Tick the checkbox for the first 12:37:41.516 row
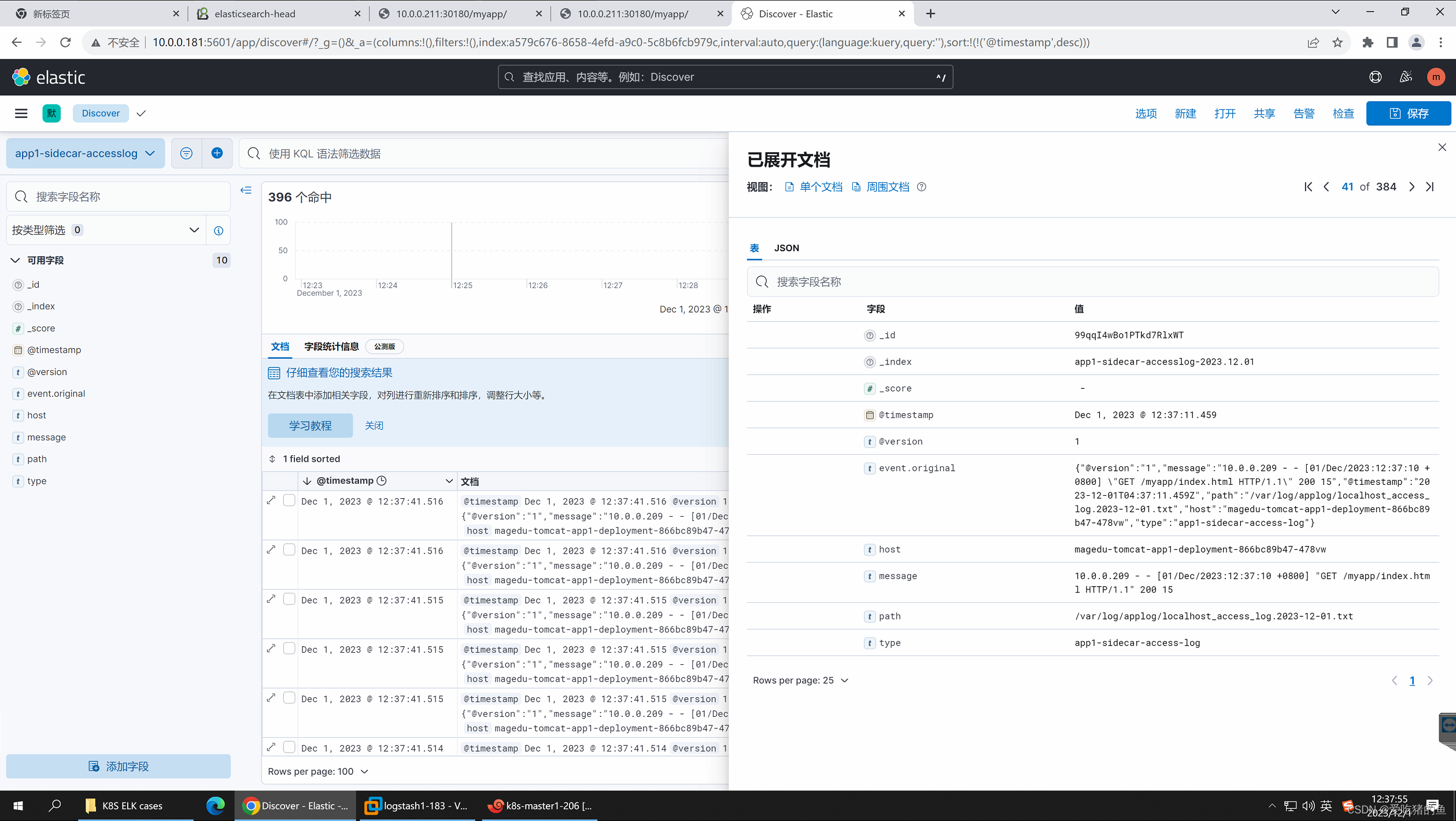Screen dimensions: 1456x821 tap(289, 500)
